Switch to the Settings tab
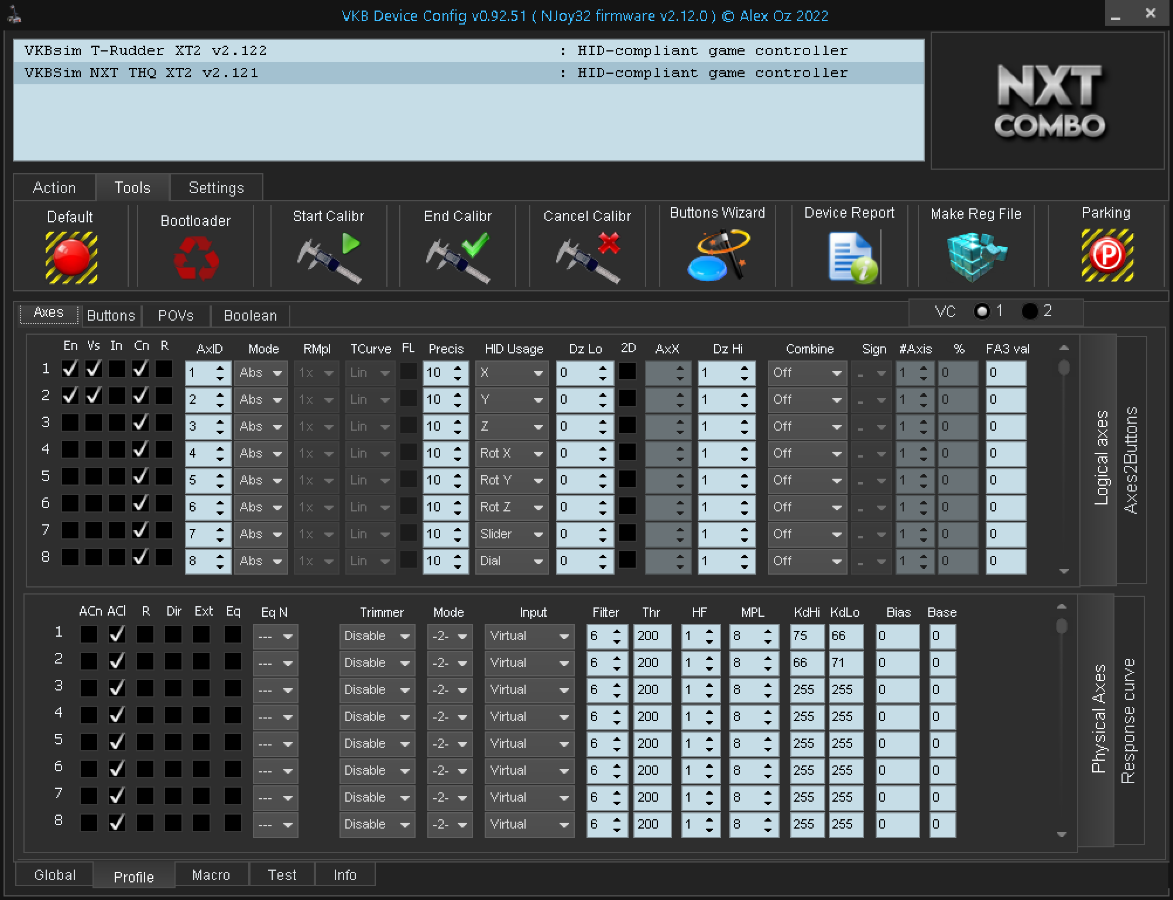 [x=216, y=188]
